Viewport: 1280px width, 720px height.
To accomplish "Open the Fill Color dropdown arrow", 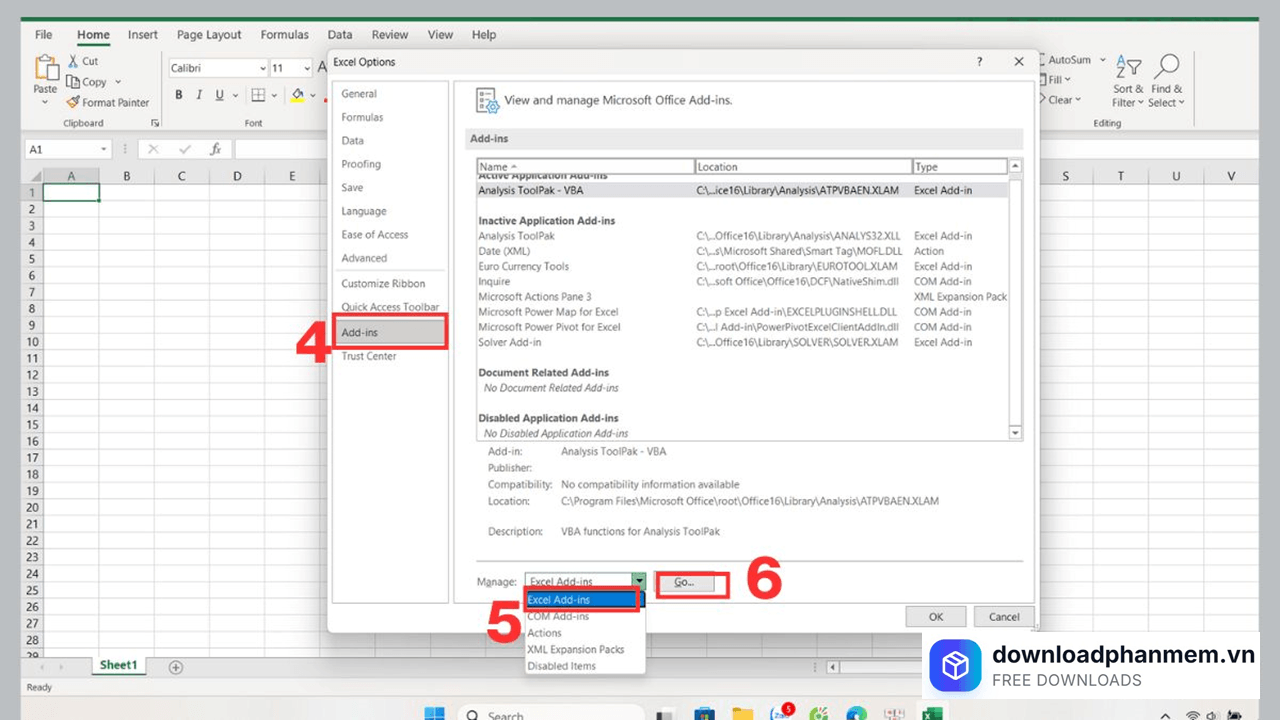I will point(314,95).
